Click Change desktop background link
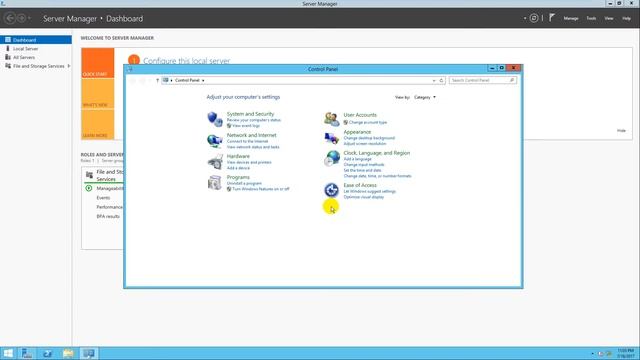This screenshot has width=640, height=360. [369, 138]
